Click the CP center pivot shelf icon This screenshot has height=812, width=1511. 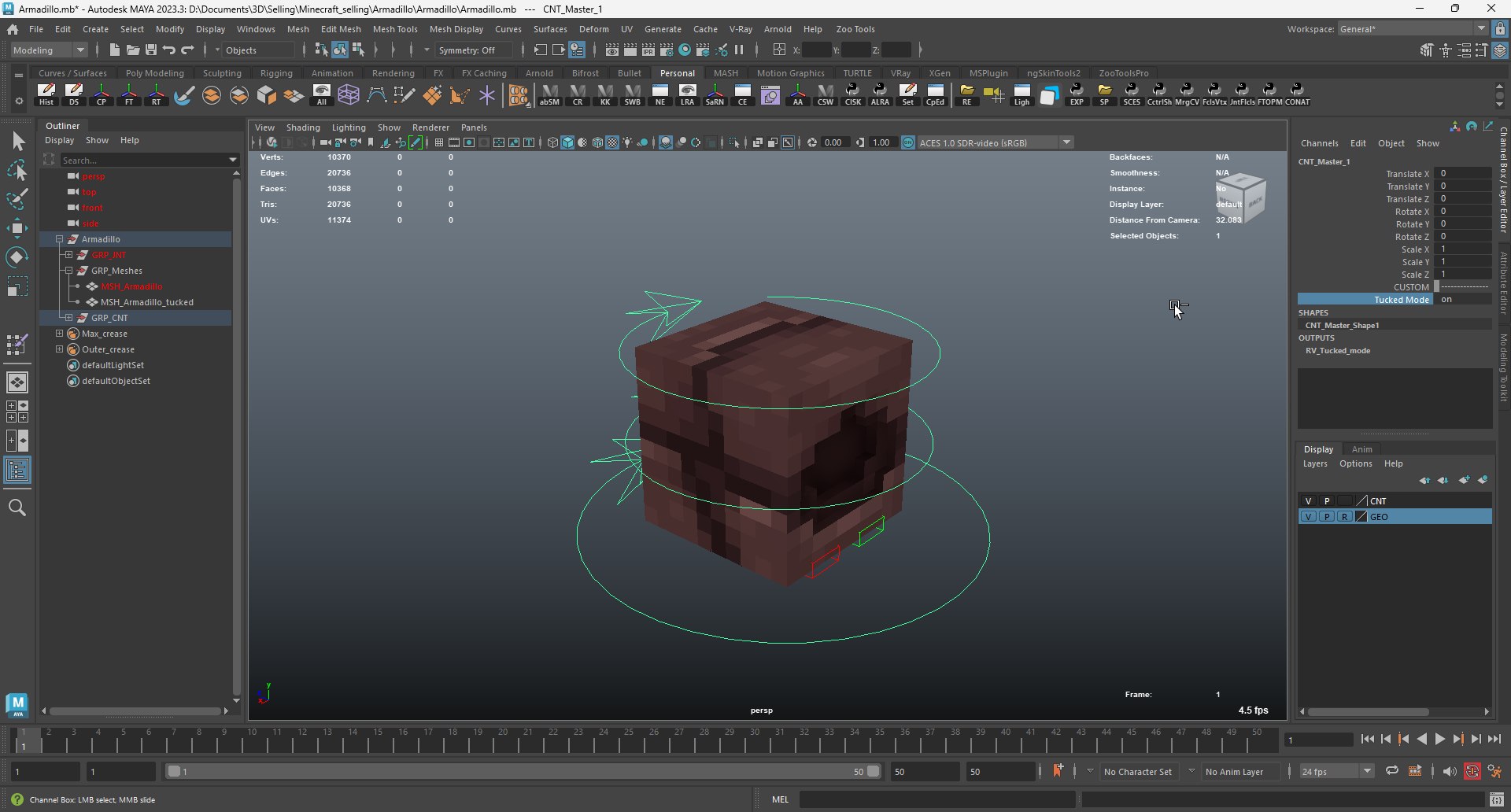102,94
